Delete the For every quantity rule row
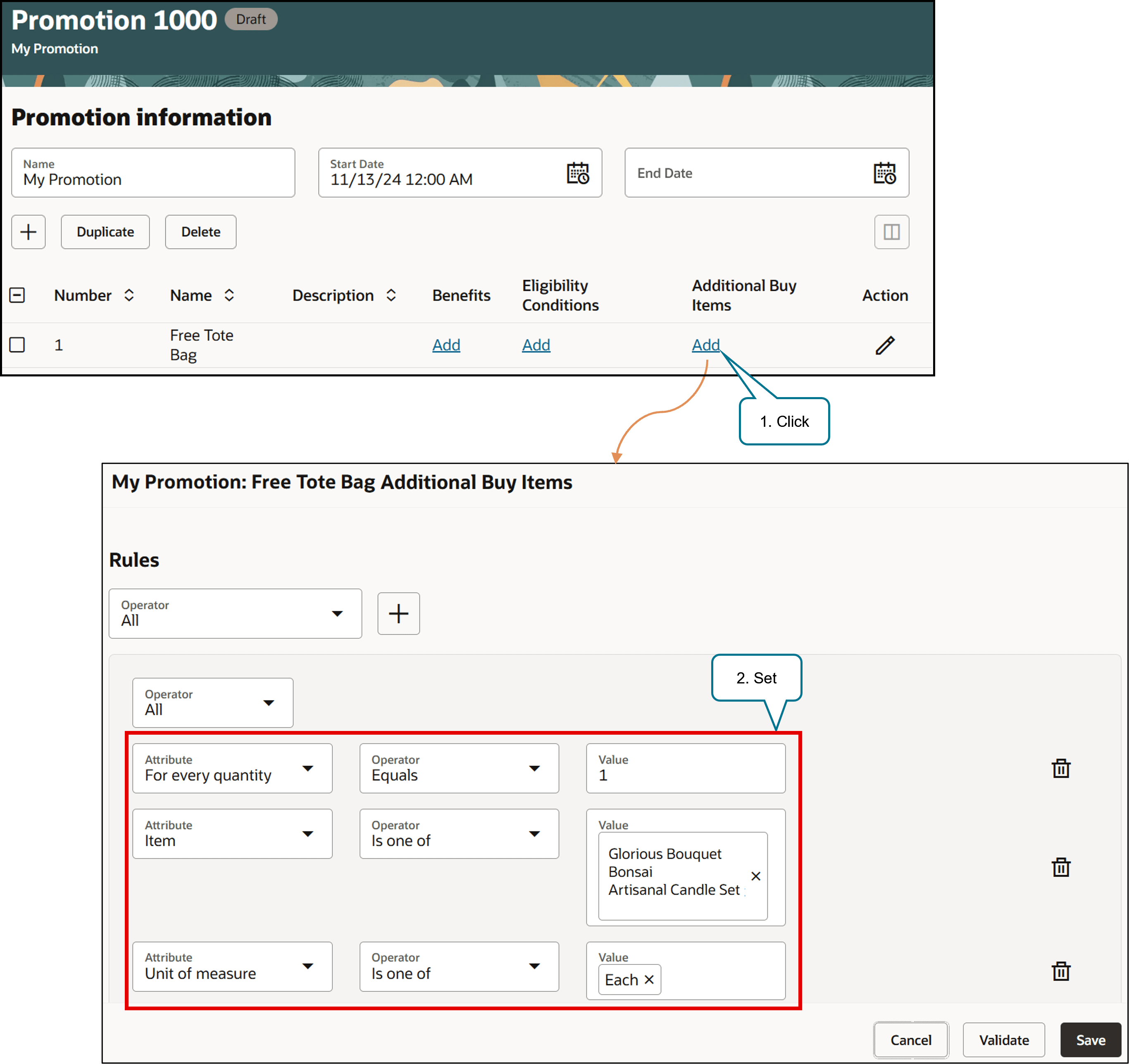 tap(1060, 768)
